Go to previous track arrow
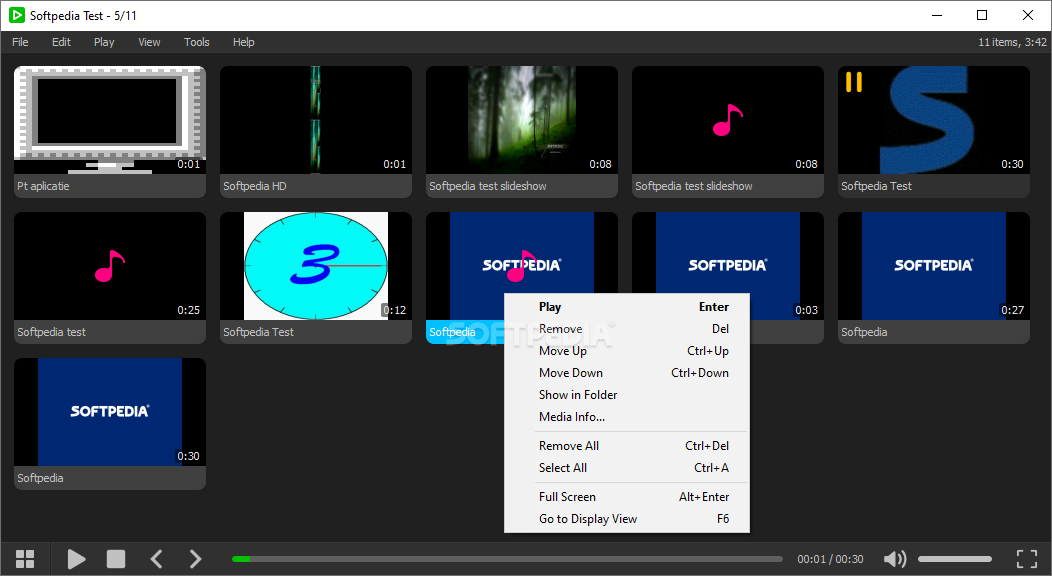 pyautogui.click(x=156, y=559)
